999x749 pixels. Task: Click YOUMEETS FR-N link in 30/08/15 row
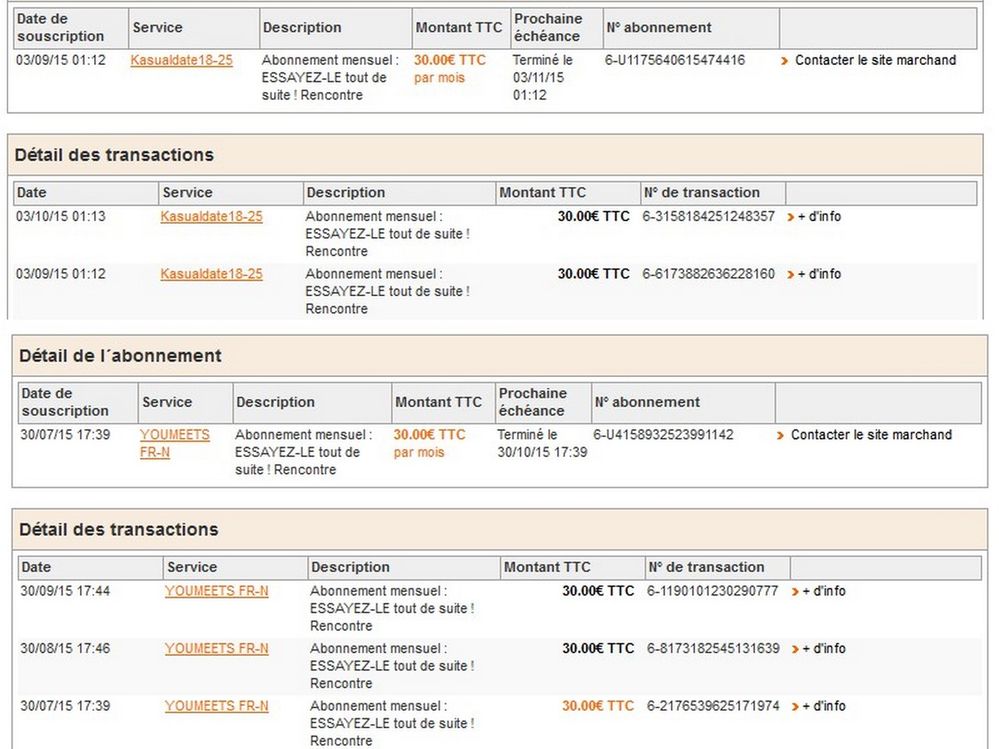coord(216,649)
